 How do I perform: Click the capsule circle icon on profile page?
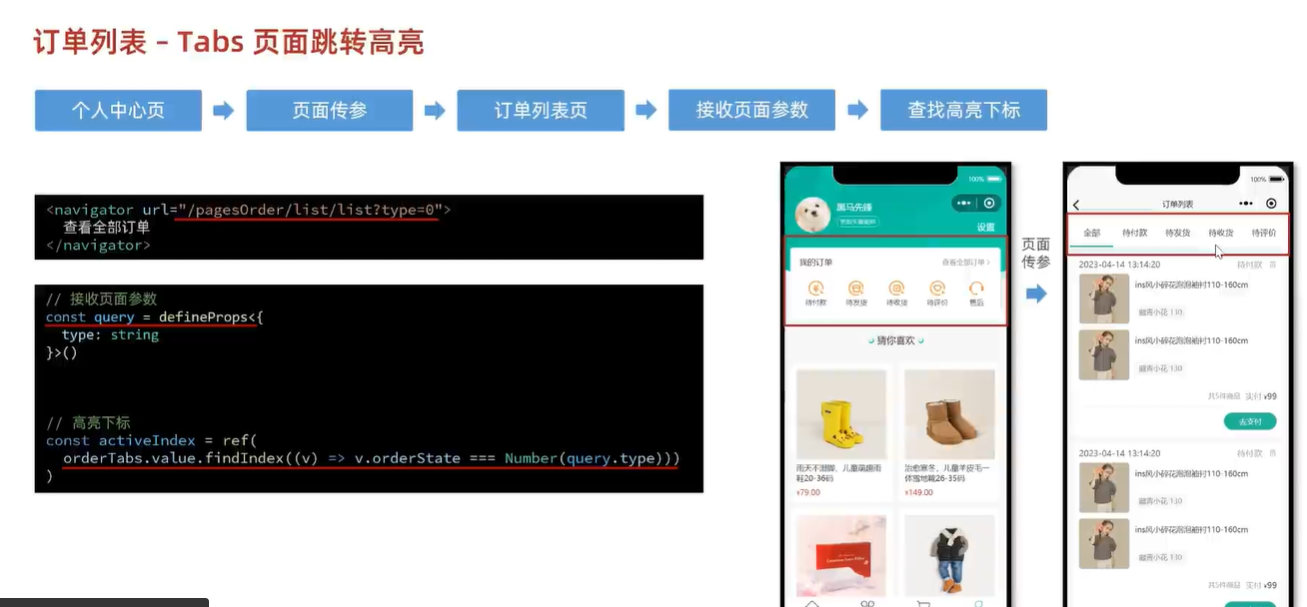tap(989, 203)
